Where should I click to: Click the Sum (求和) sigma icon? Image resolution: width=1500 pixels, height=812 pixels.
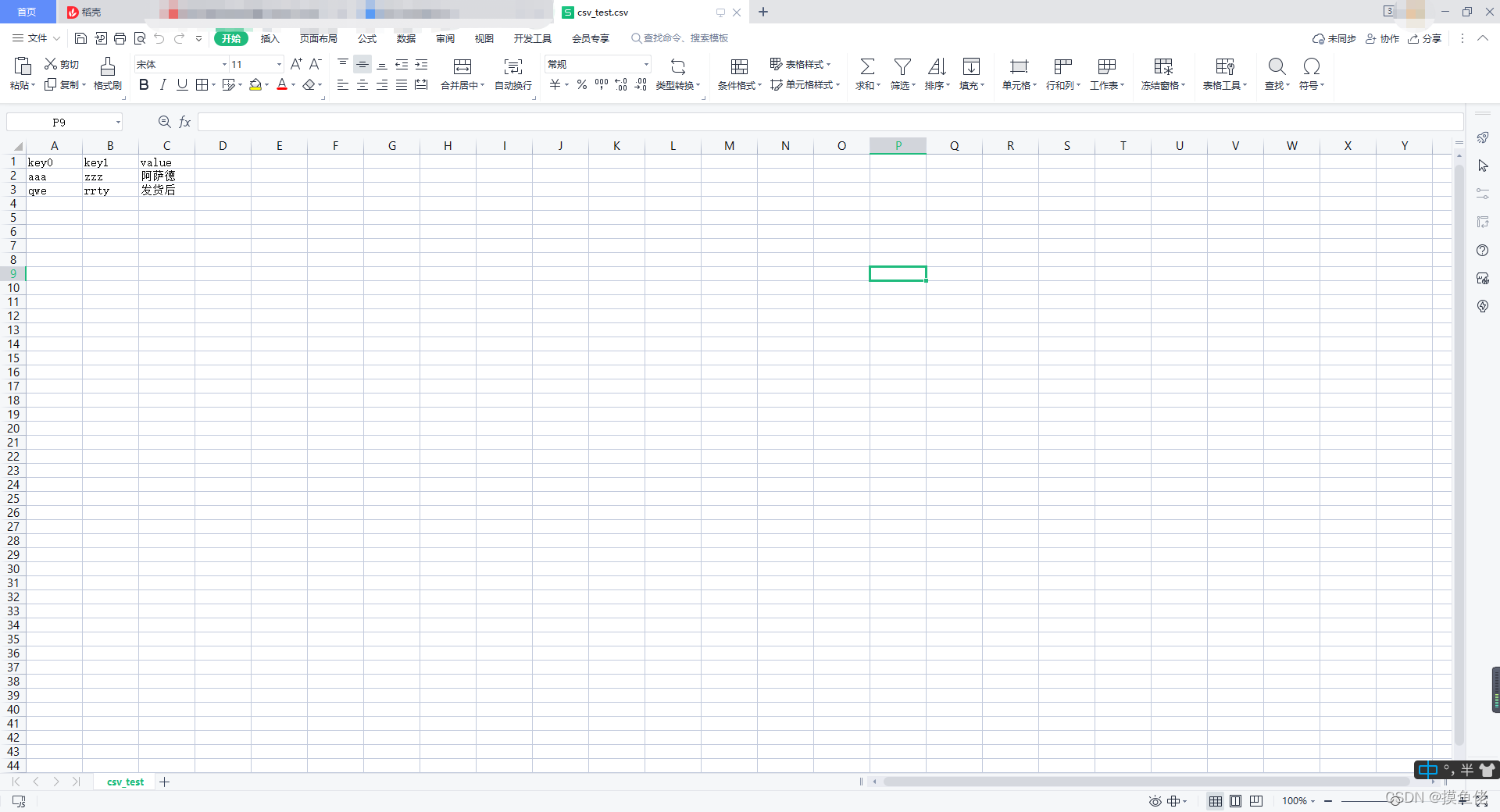[867, 66]
